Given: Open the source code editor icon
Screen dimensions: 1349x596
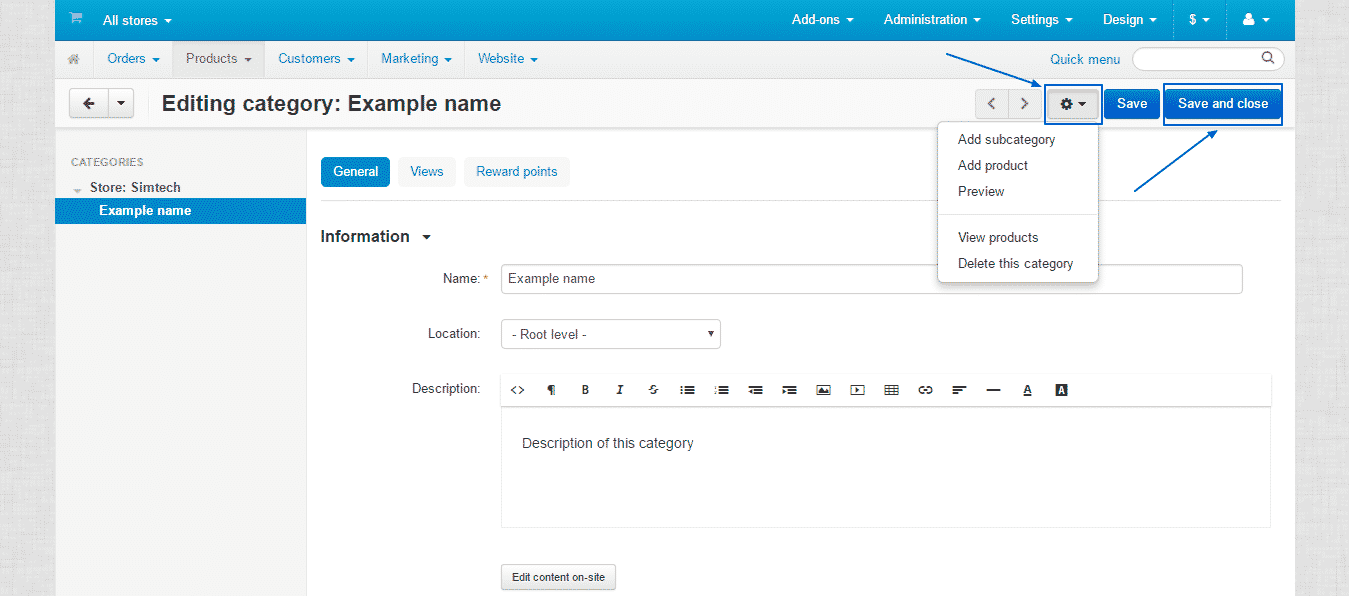Looking at the screenshot, I should 517,390.
